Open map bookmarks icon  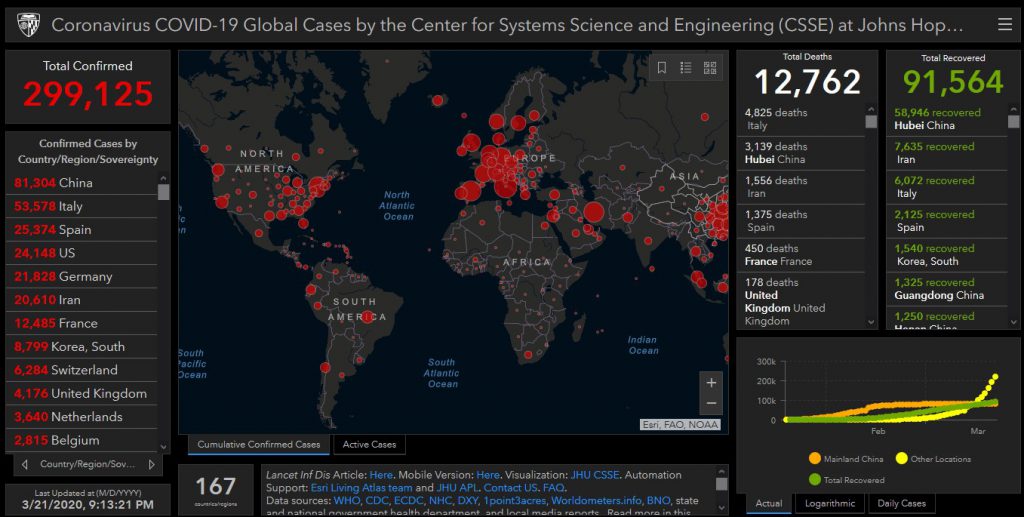pos(662,67)
